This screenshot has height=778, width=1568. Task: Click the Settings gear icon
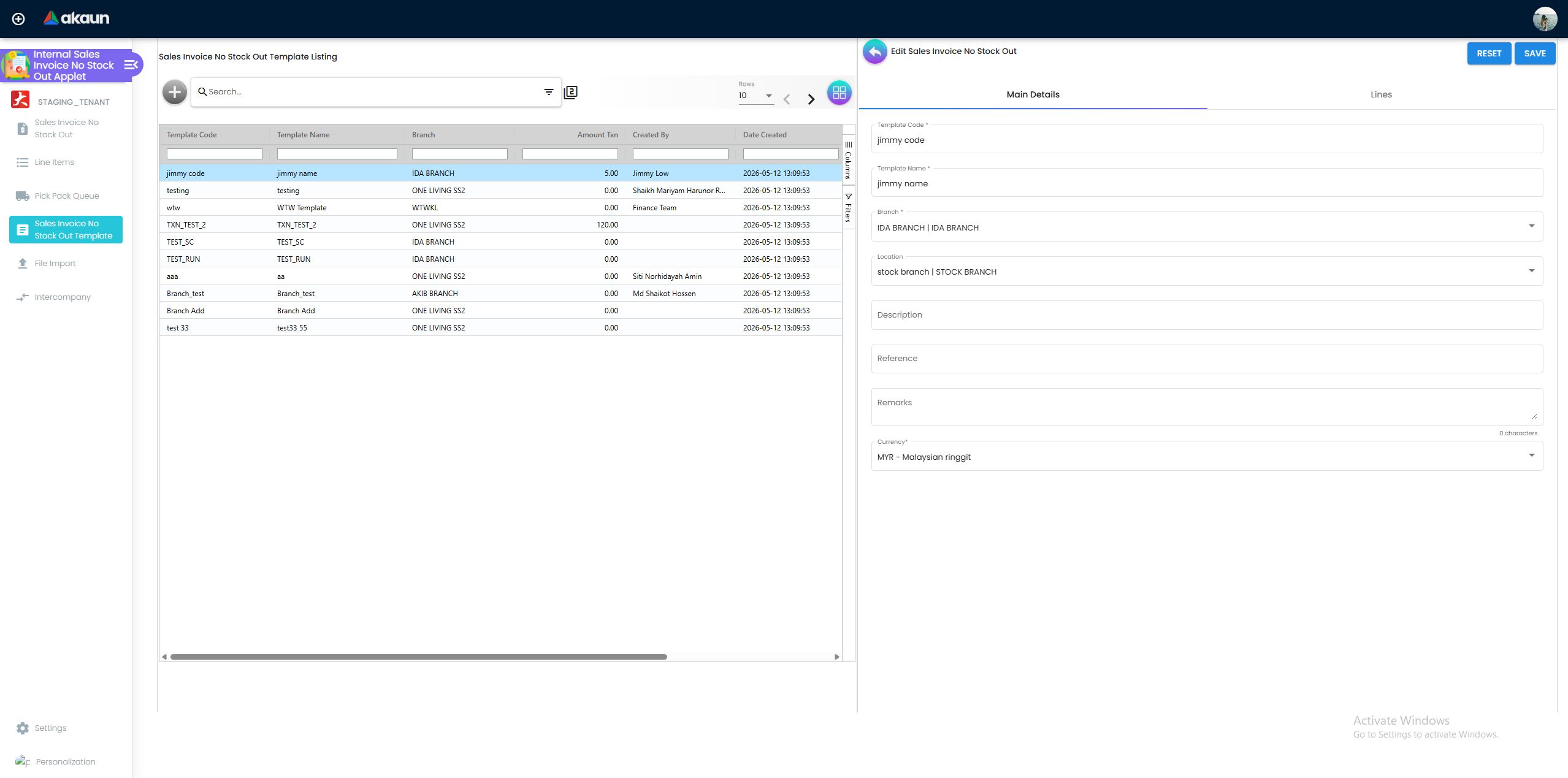click(23, 728)
